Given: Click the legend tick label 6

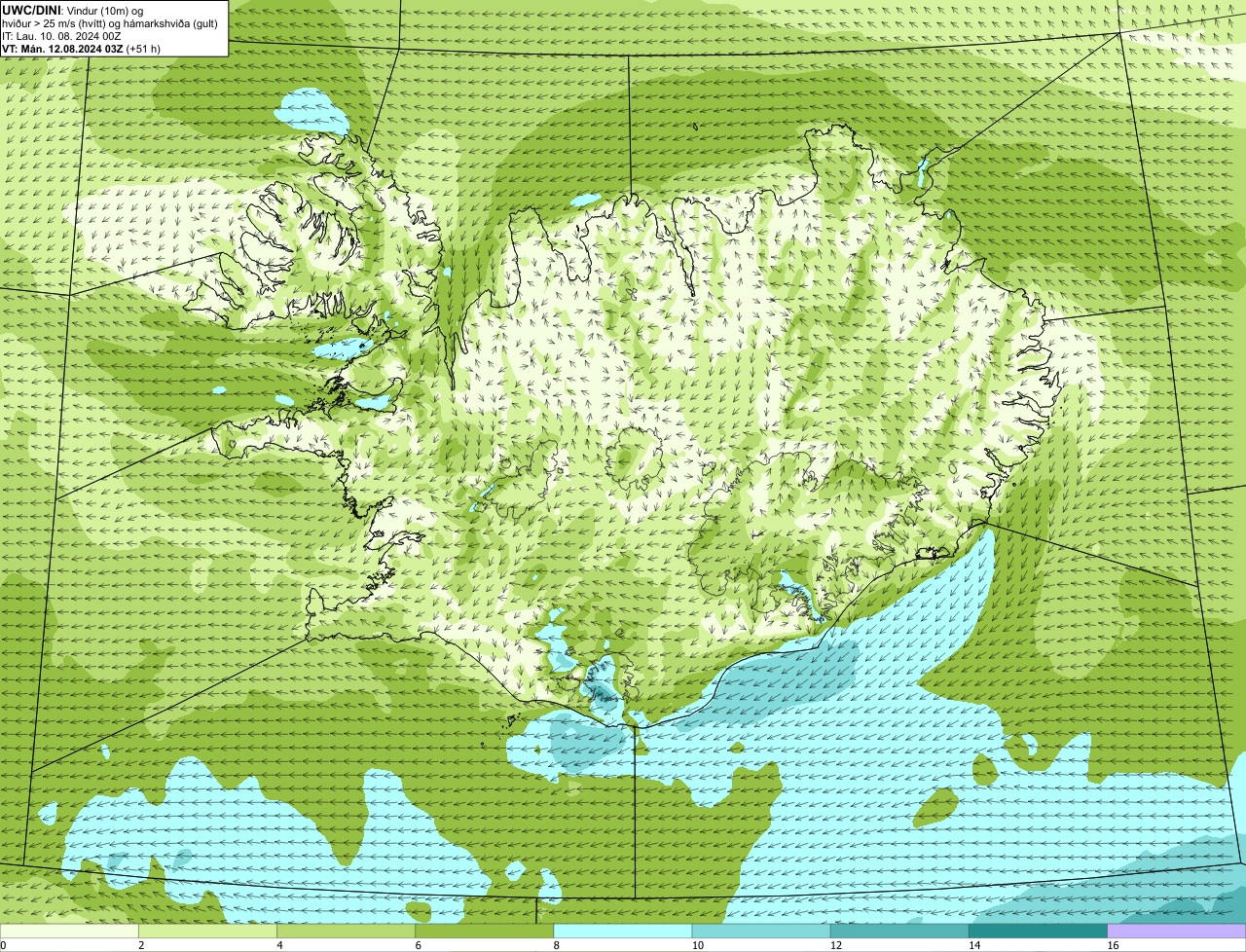Looking at the screenshot, I should click(x=418, y=945).
